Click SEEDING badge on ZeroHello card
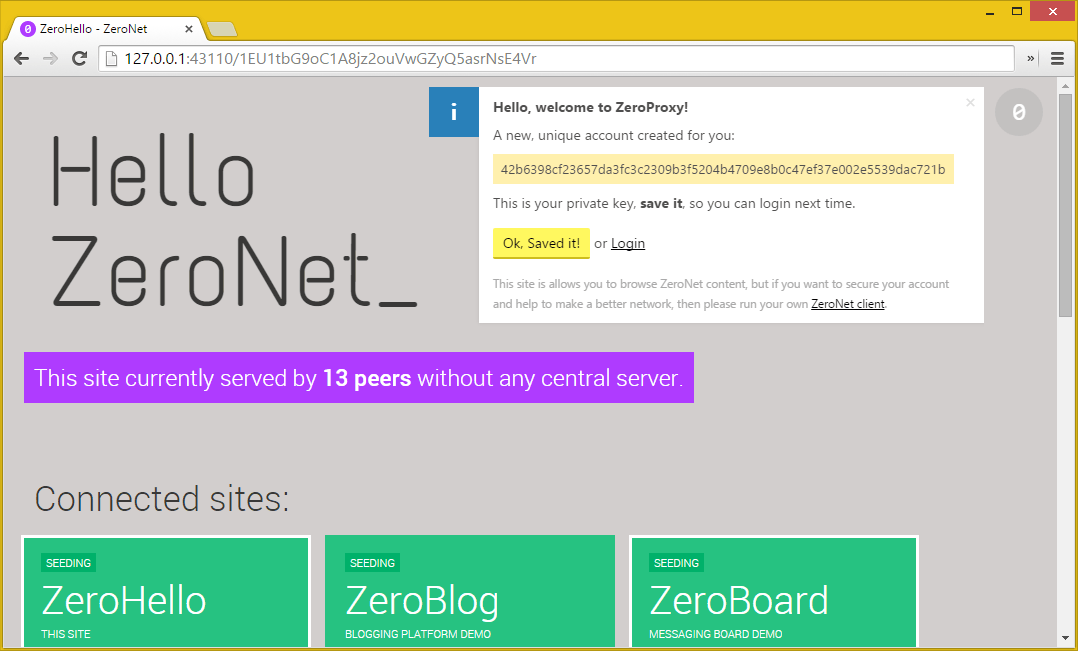The height and width of the screenshot is (651, 1078). click(68, 563)
